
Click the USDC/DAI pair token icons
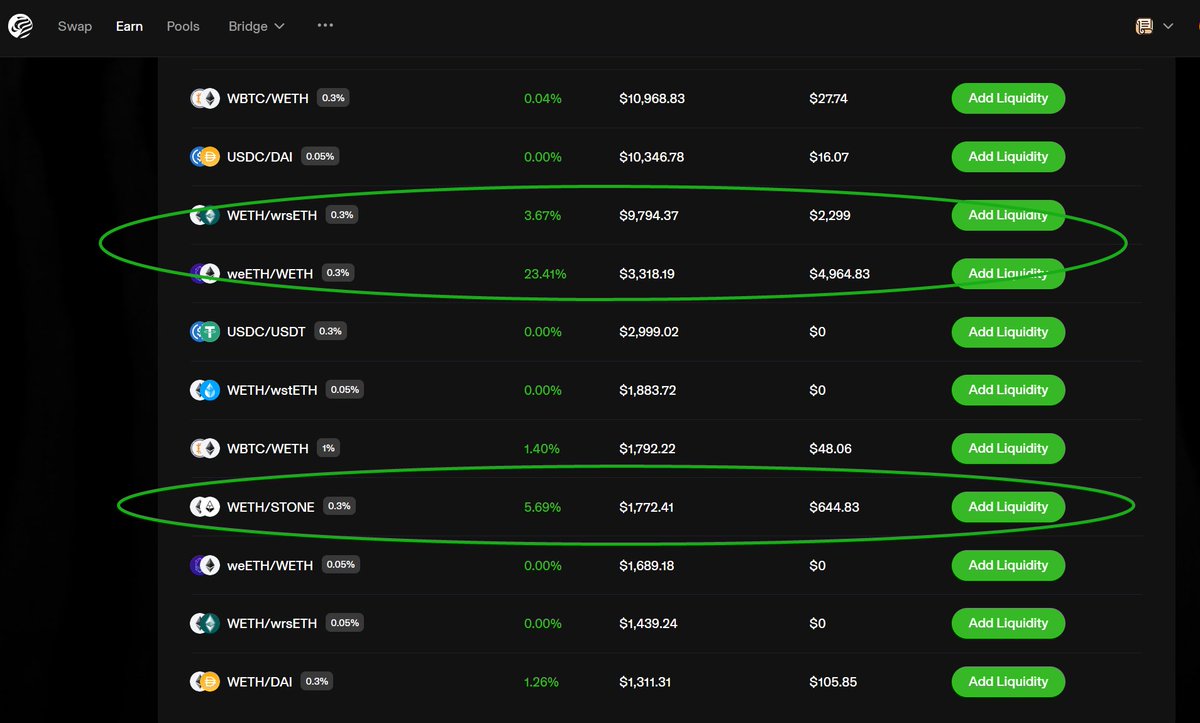[x=204, y=156]
